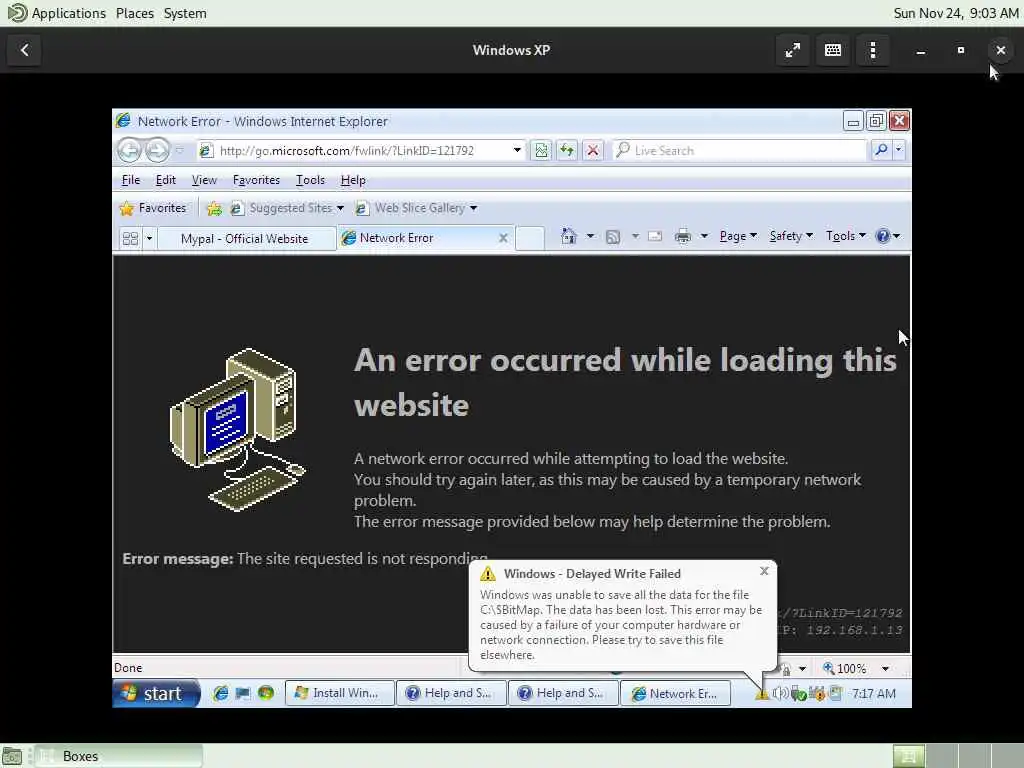Click the Show Desktop Quick Launch icon

click(243, 694)
